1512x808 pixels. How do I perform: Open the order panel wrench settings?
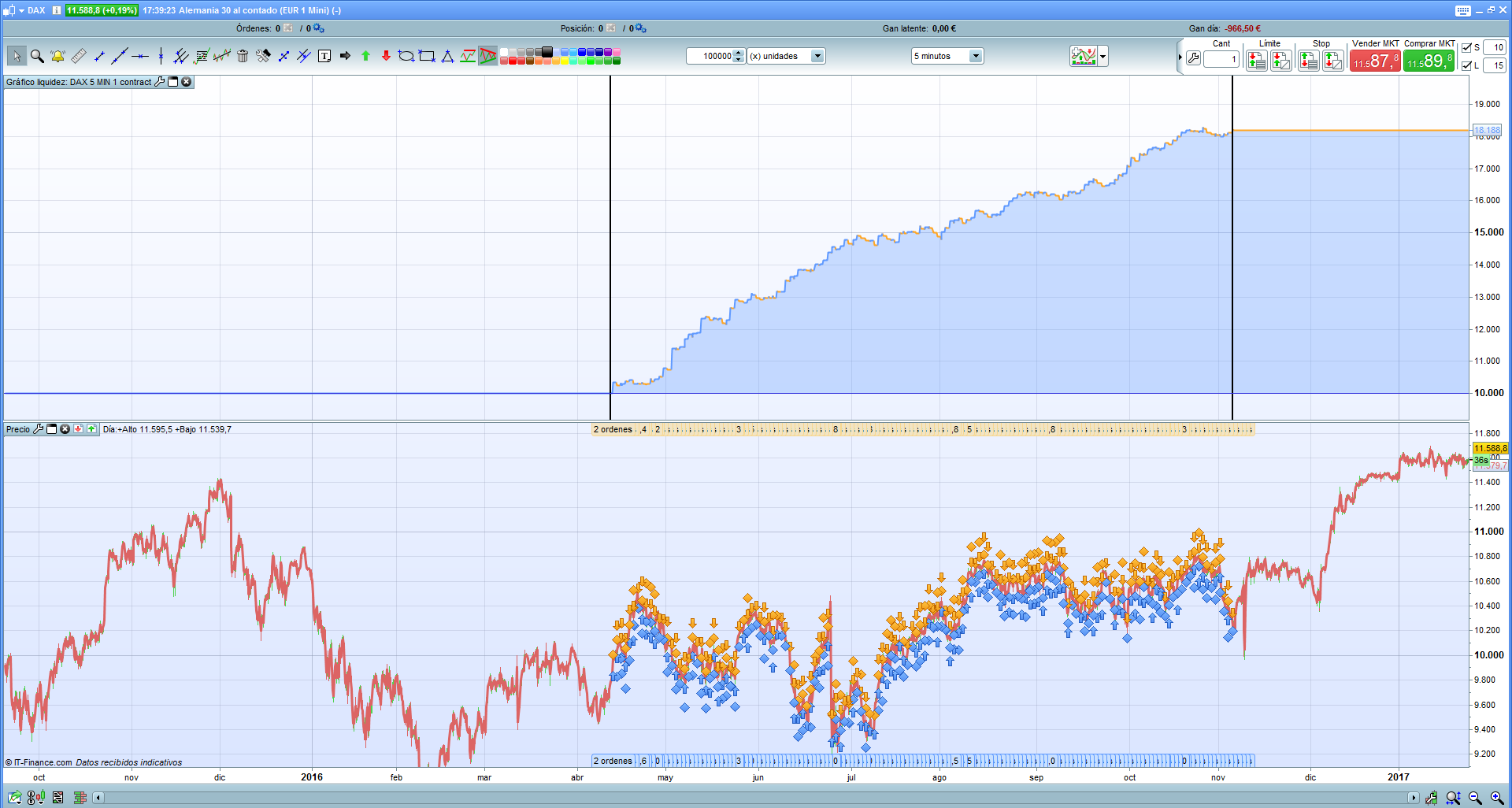[x=1194, y=59]
